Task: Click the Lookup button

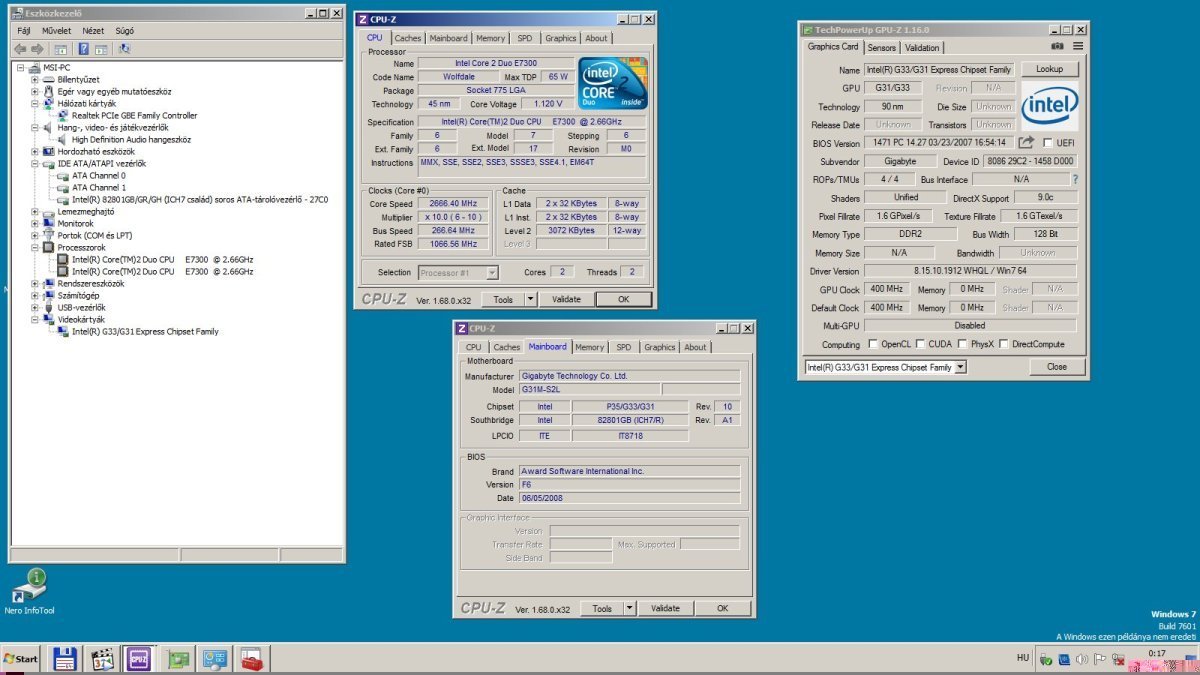Action: click(1049, 69)
